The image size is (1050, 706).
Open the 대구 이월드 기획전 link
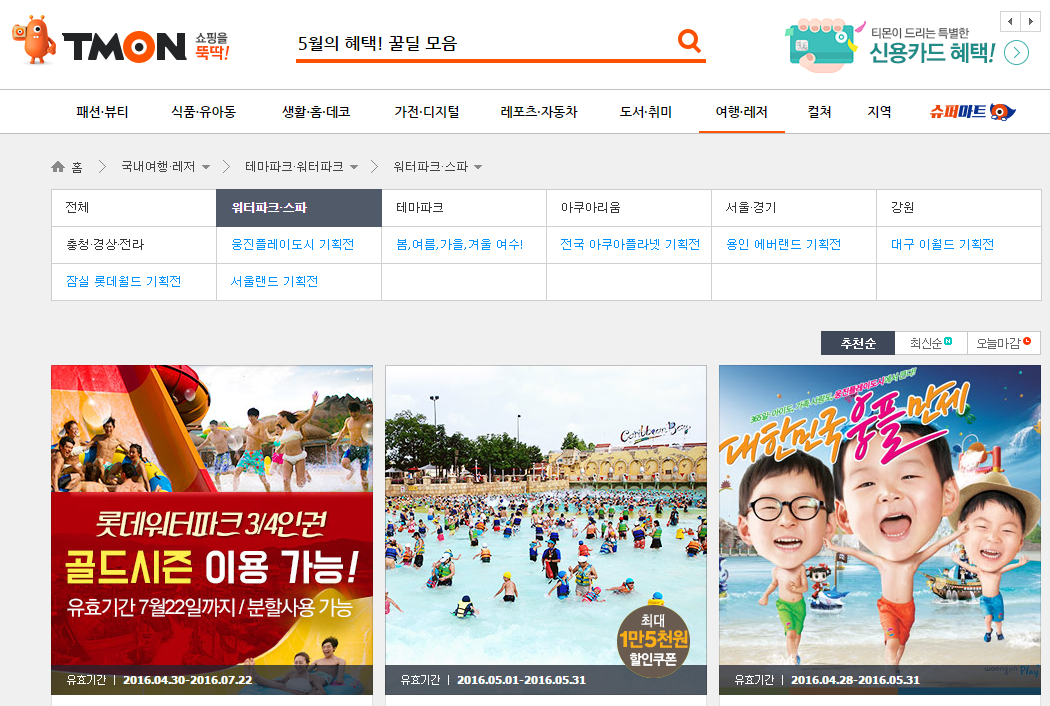pos(942,244)
